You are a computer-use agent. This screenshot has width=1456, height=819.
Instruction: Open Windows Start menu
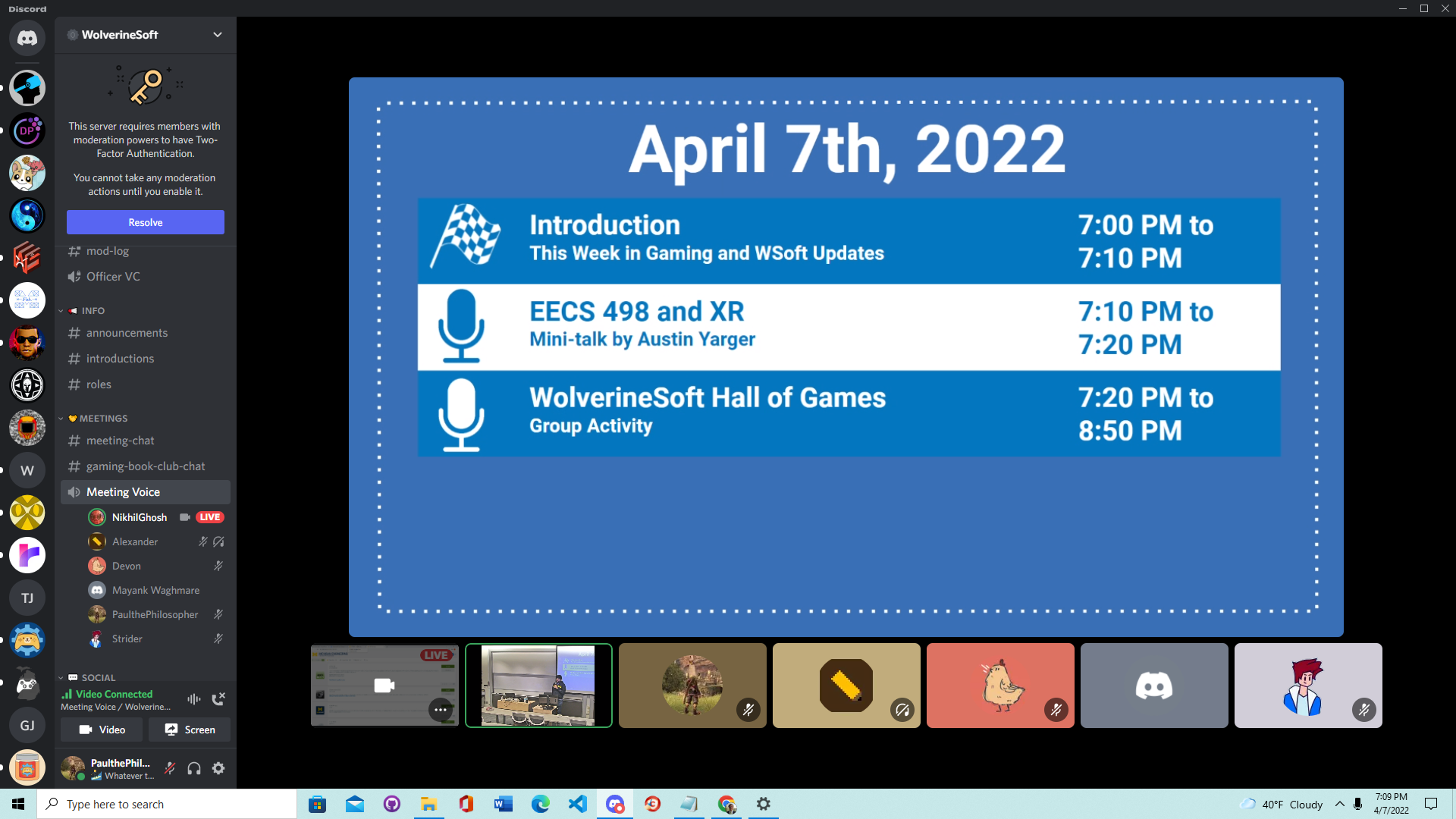coord(18,804)
